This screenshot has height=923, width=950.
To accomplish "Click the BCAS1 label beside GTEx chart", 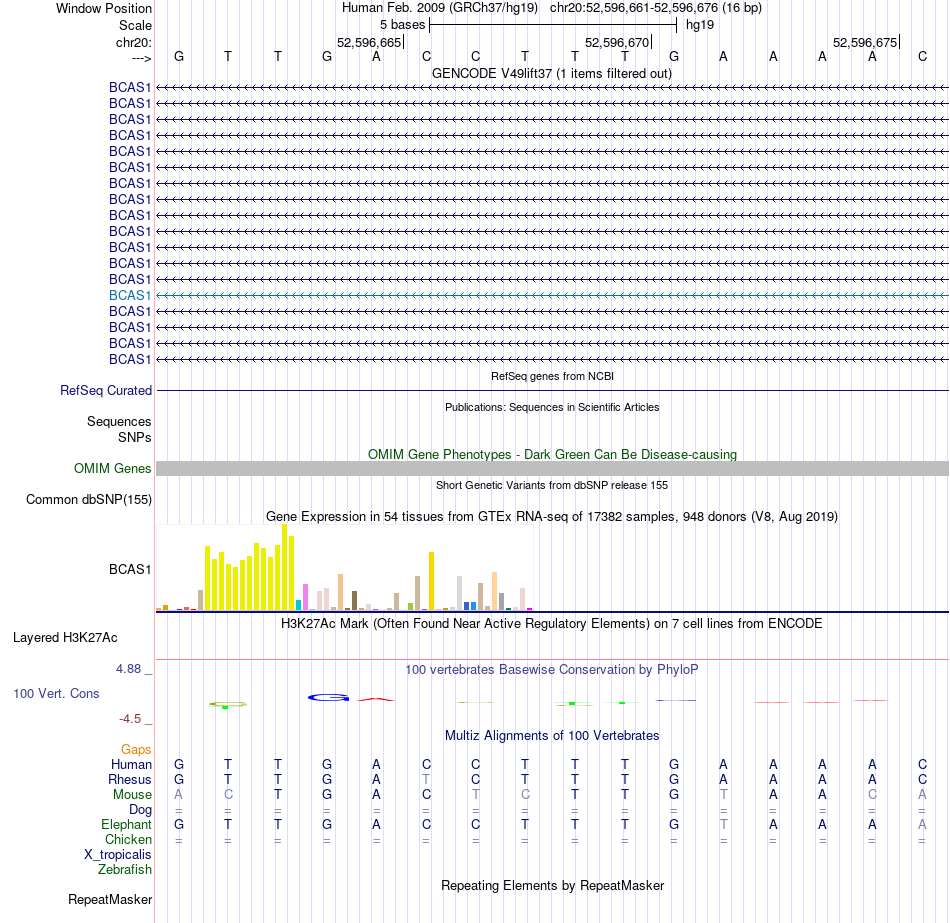I will point(130,569).
